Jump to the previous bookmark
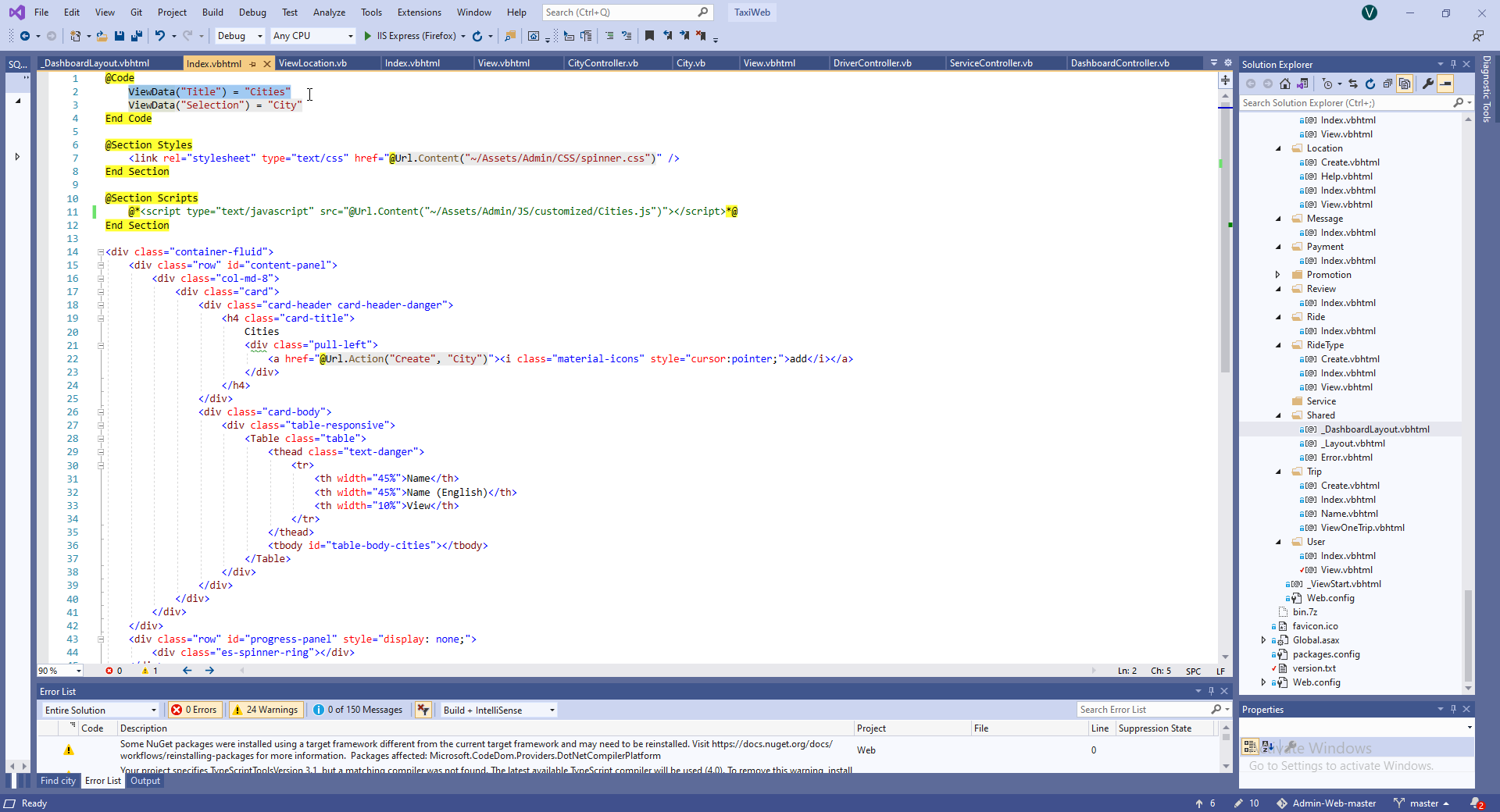 667,36
